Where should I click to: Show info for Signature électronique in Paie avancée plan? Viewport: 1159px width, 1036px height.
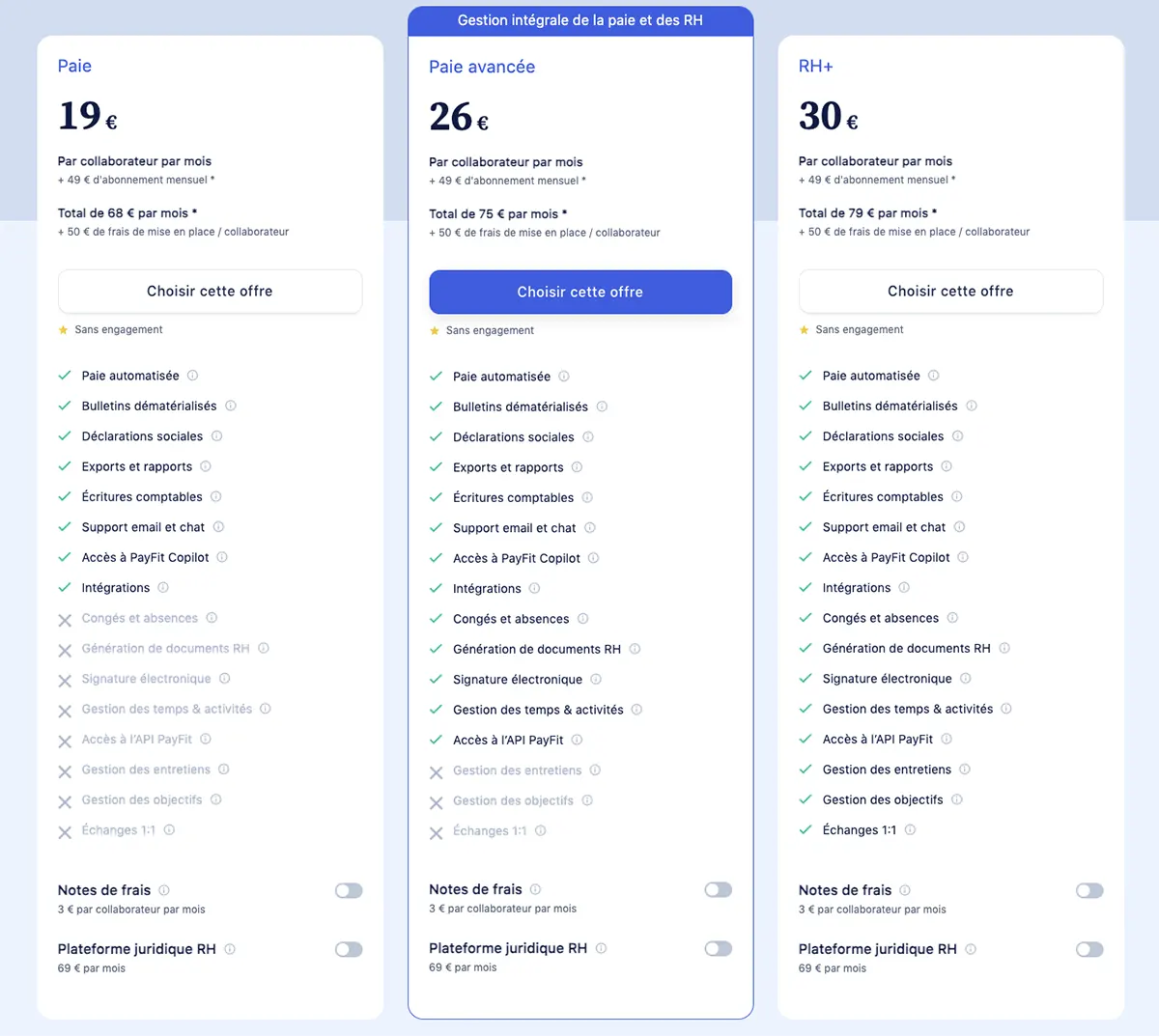[596, 680]
